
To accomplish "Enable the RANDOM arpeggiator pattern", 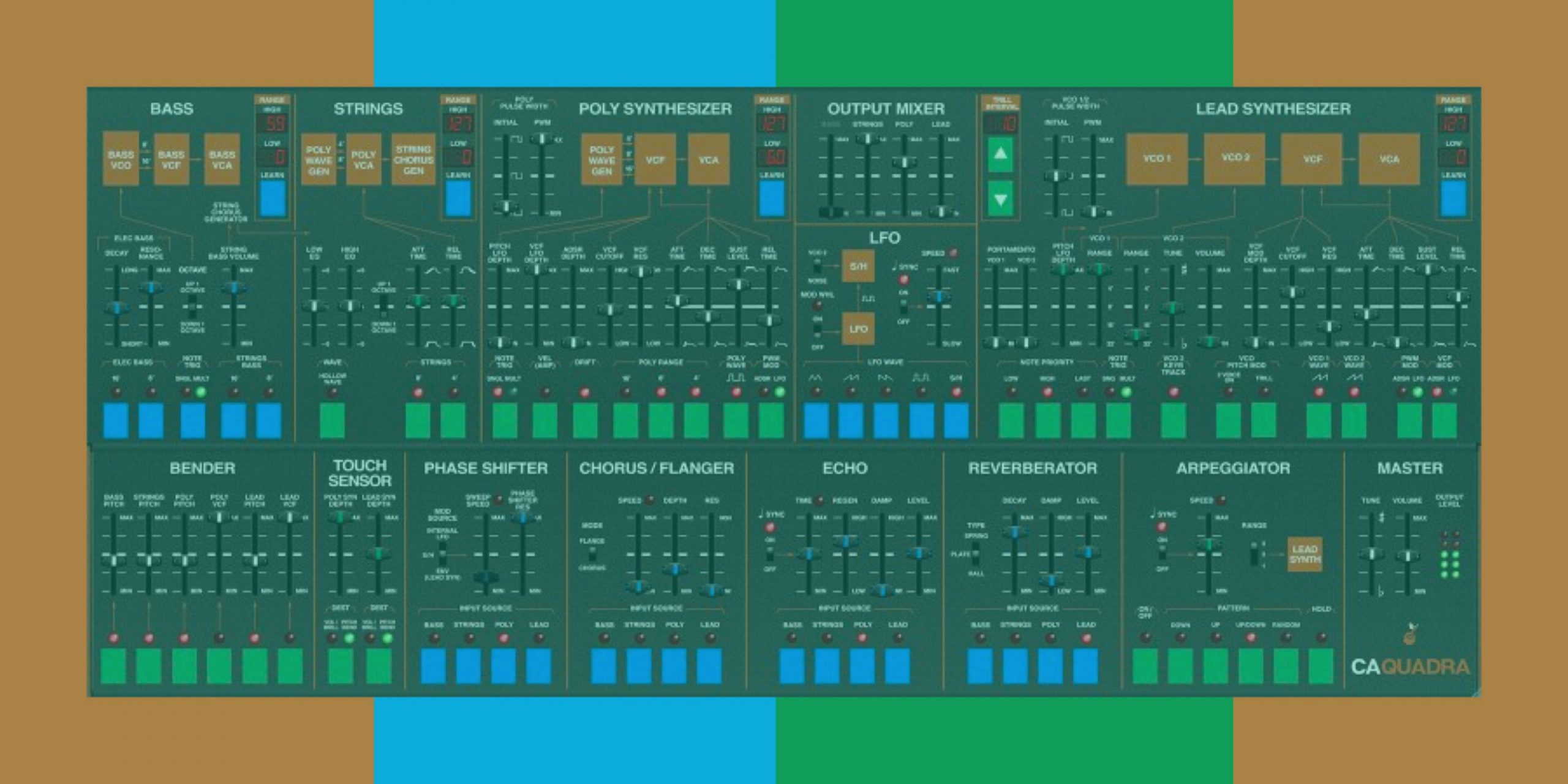I will pyautogui.click(x=1286, y=665).
